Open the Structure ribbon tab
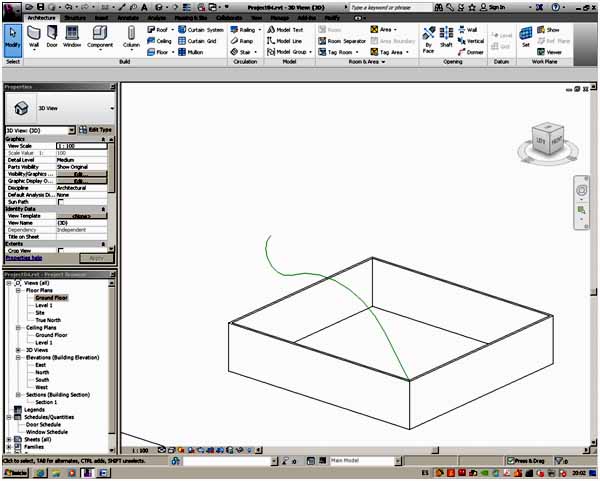This screenshot has height=481, width=600. click(74, 18)
